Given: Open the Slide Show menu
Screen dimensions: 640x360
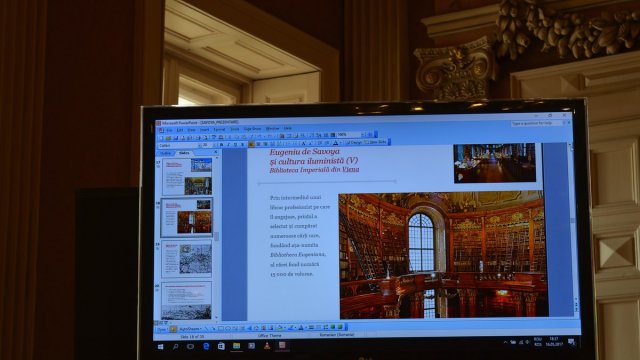Looking at the screenshot, I should point(252,129).
